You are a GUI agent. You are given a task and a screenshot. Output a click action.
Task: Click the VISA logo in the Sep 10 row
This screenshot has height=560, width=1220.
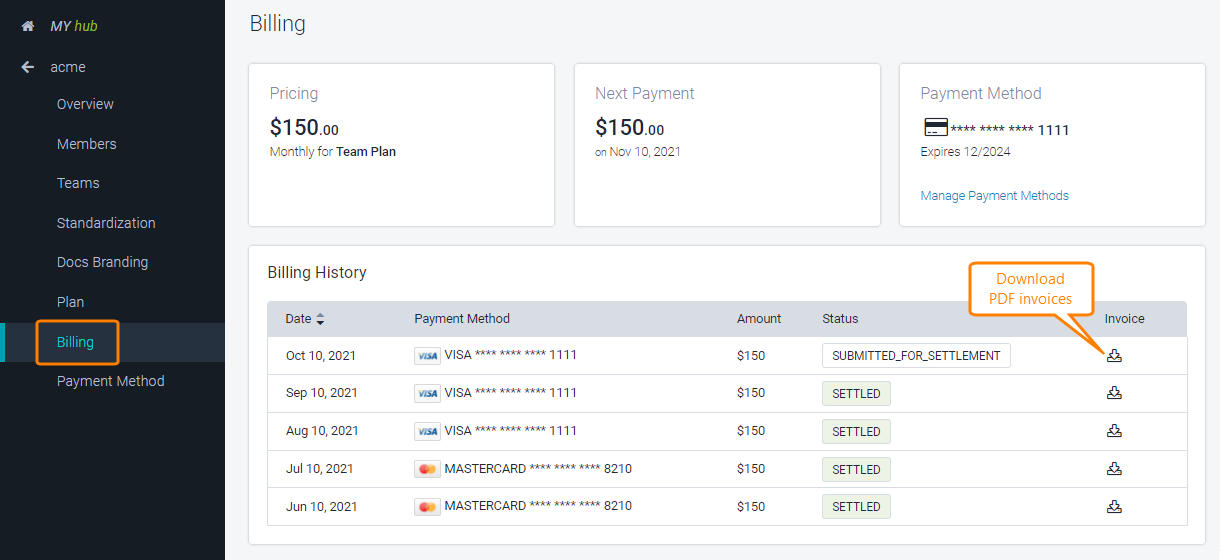[427, 394]
